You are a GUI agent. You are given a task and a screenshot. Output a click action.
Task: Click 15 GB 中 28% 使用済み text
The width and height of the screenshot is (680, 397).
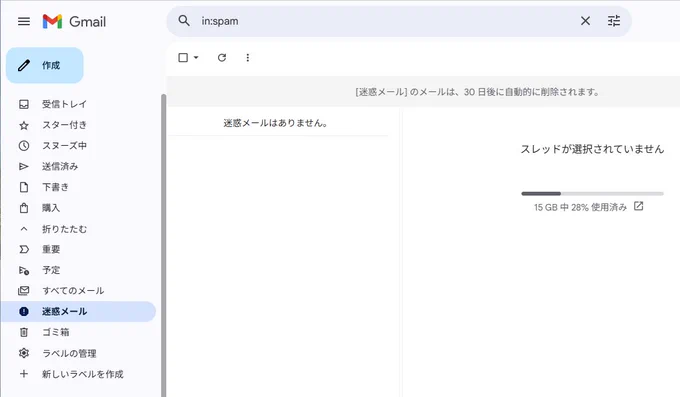(x=580, y=207)
